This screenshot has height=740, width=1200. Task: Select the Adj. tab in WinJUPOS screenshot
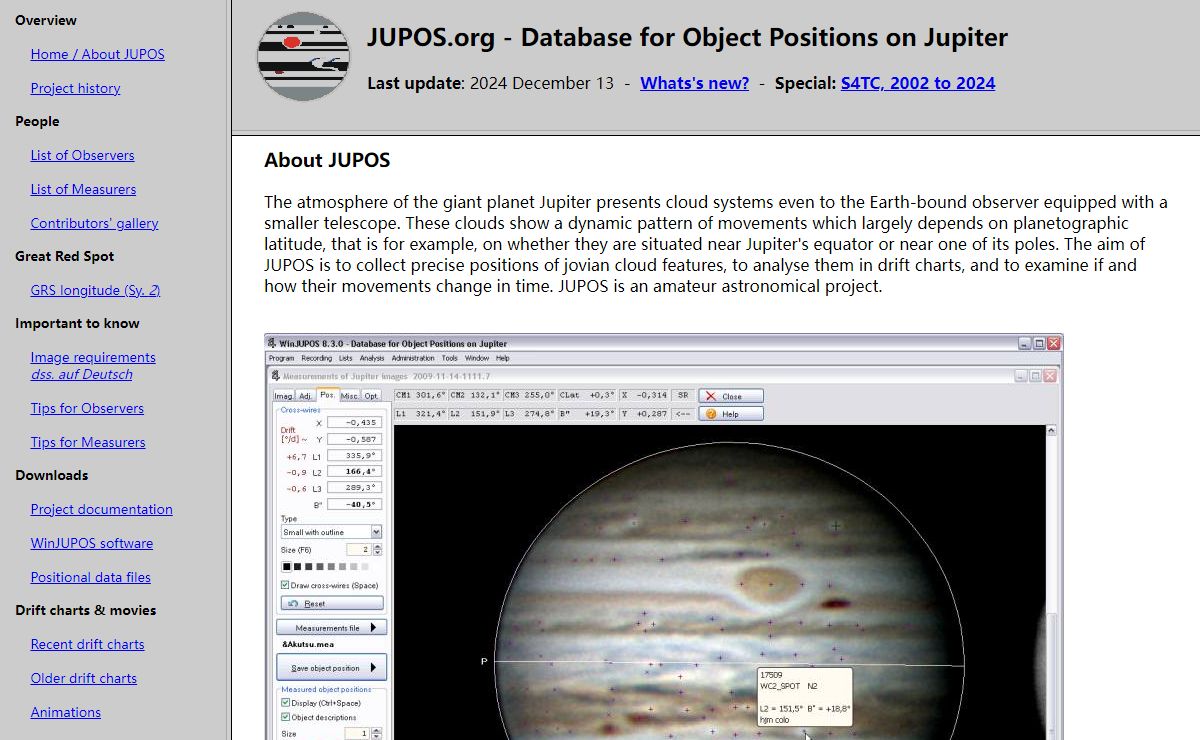coord(304,396)
